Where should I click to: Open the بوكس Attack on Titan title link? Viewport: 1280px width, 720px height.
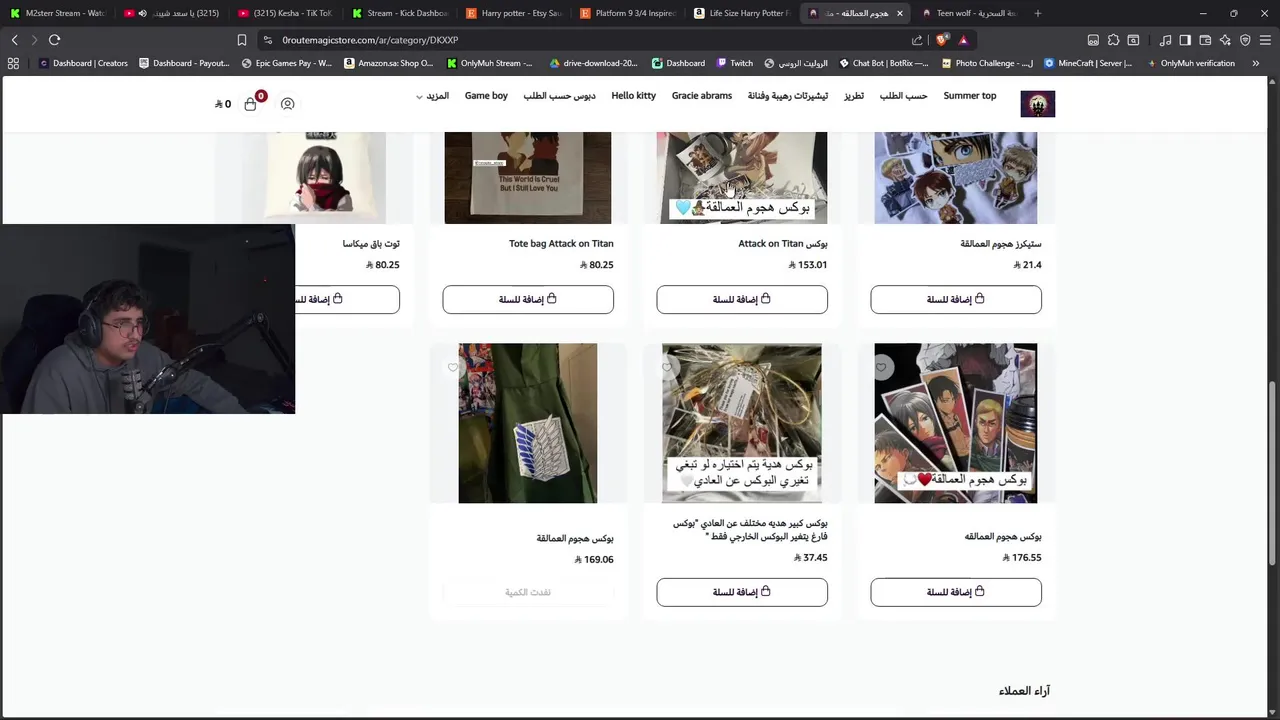pos(783,244)
